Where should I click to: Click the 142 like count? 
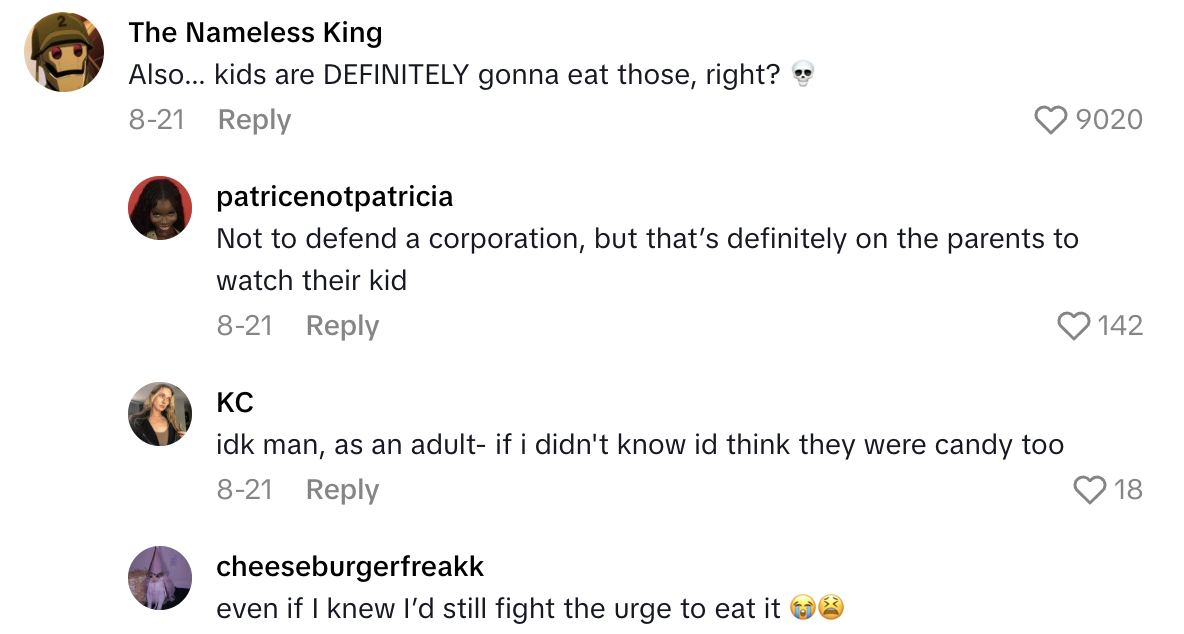[x=1120, y=326]
